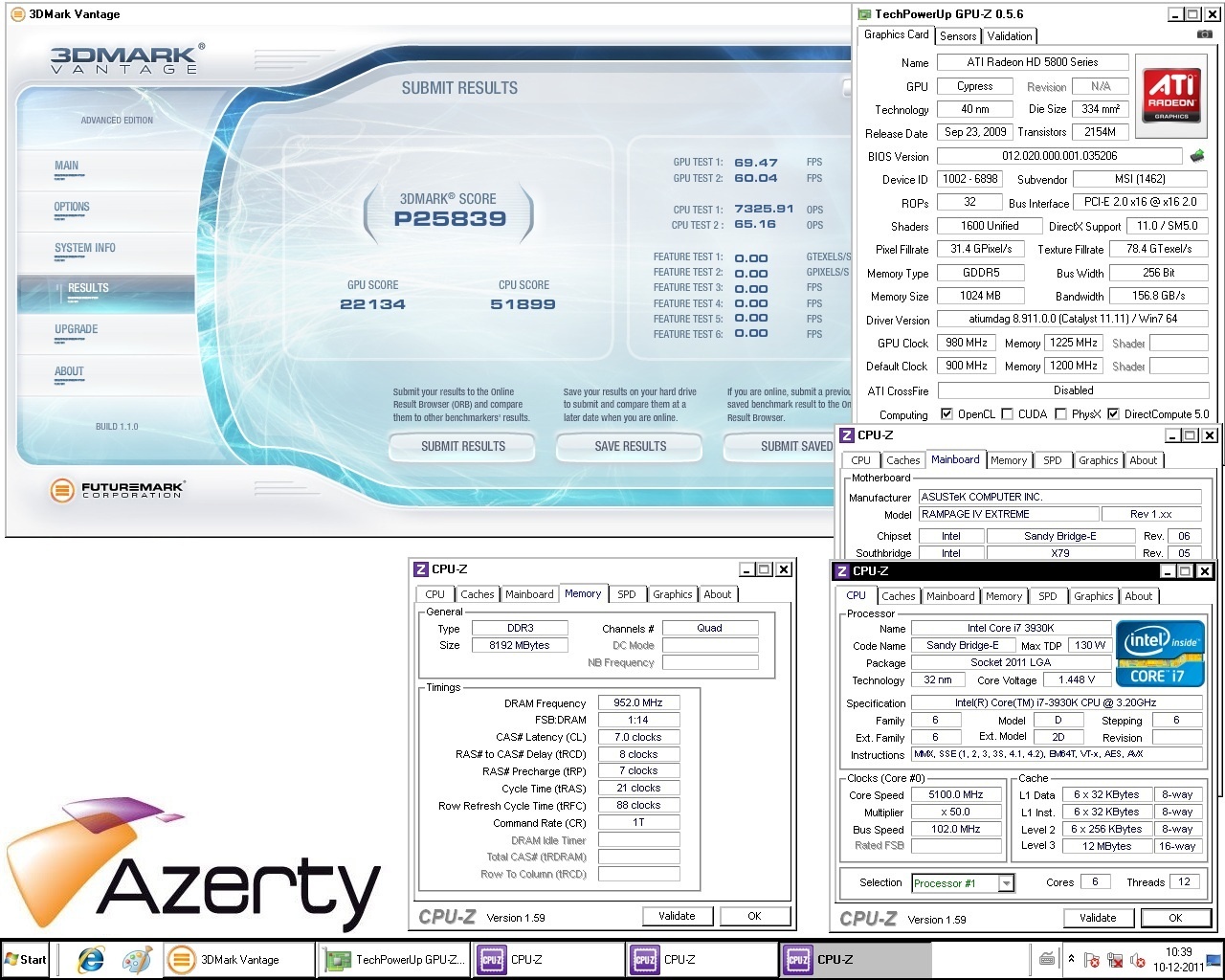
Task: Click the RAMPAGE IV EXTREME model field
Action: pyautogui.click(x=1007, y=514)
